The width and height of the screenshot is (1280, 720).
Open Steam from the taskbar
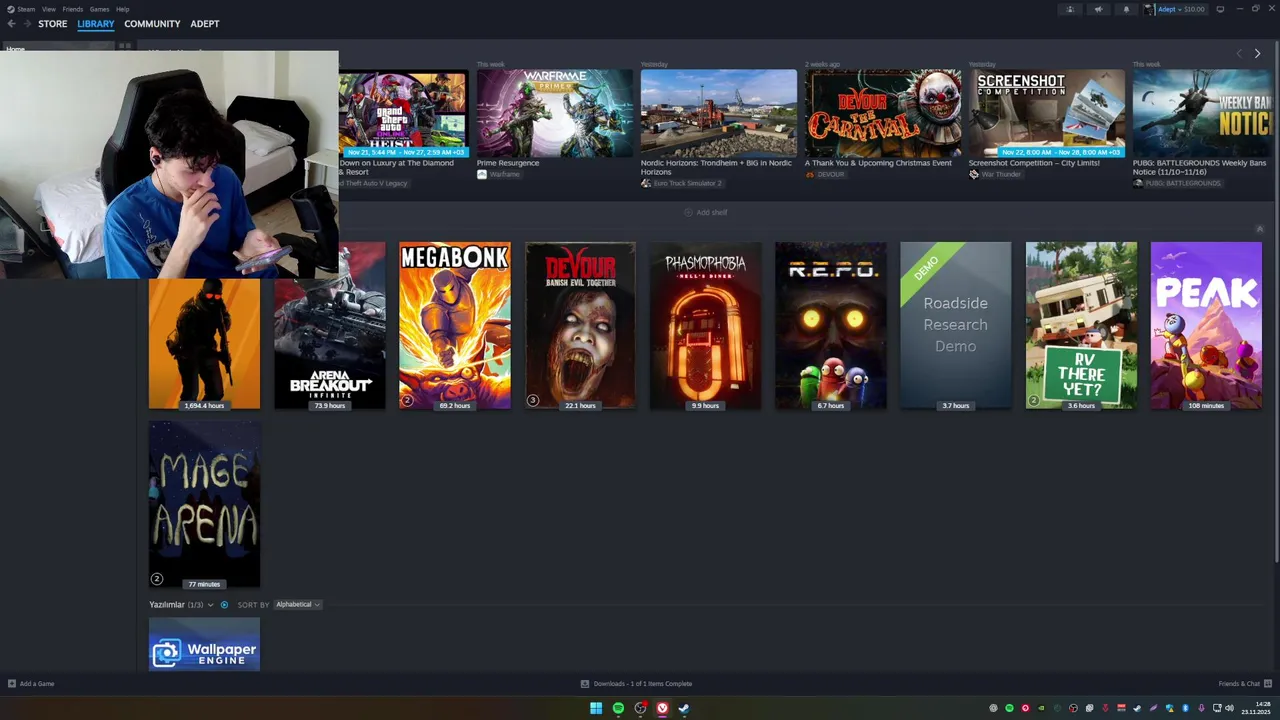pos(684,708)
